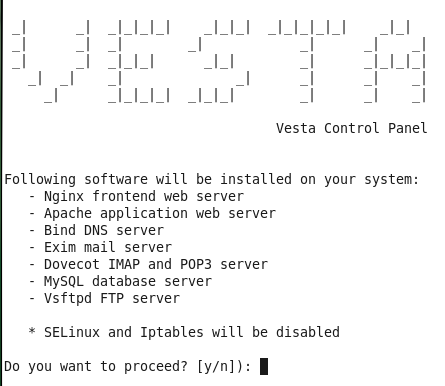Click the ASCII art letter S
Screen dimensions: 445x386
(x=219, y=62)
